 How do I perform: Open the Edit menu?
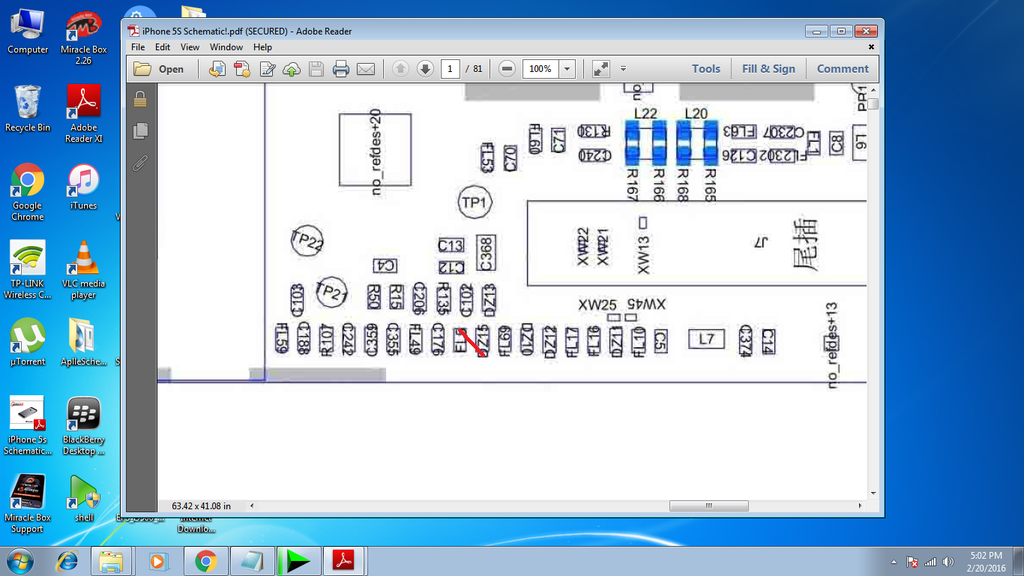(x=162, y=46)
